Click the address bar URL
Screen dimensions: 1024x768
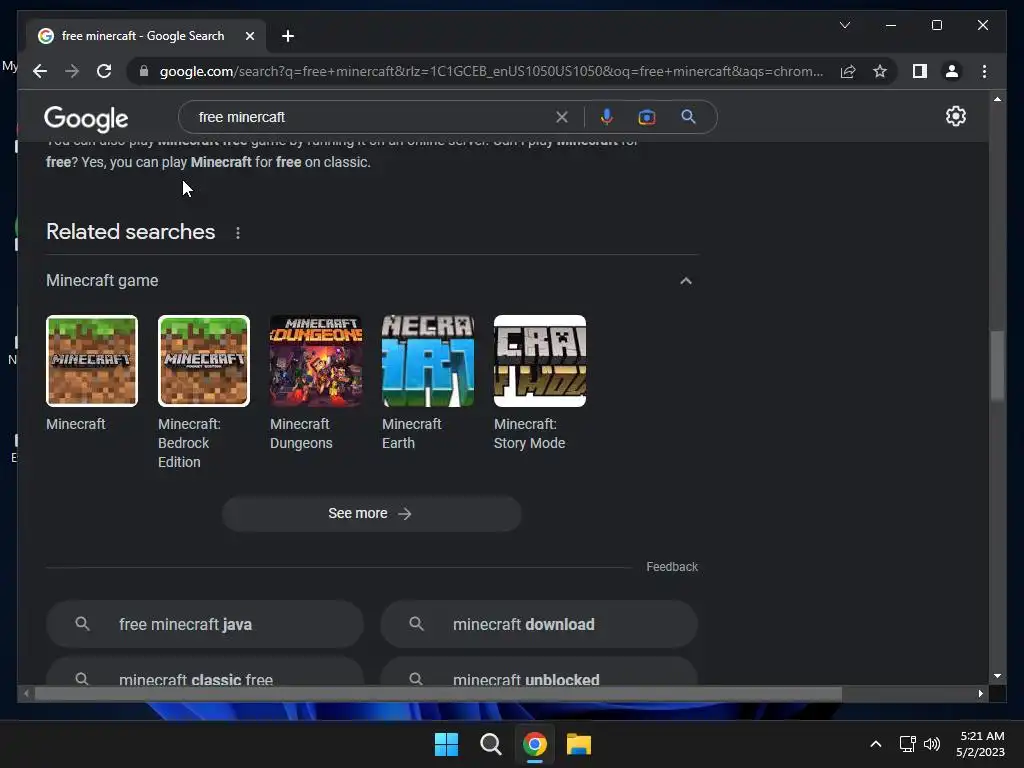[x=491, y=71]
